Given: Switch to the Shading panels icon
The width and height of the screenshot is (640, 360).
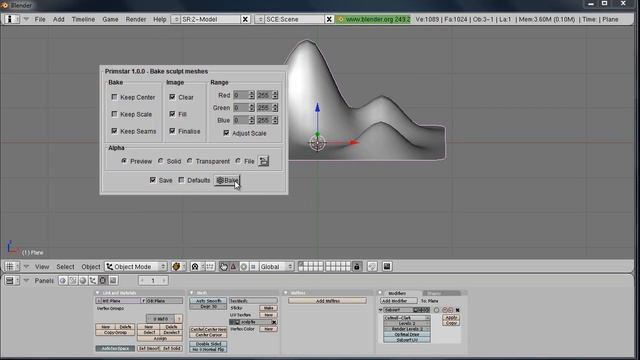Looking at the screenshot, I should 83,280.
